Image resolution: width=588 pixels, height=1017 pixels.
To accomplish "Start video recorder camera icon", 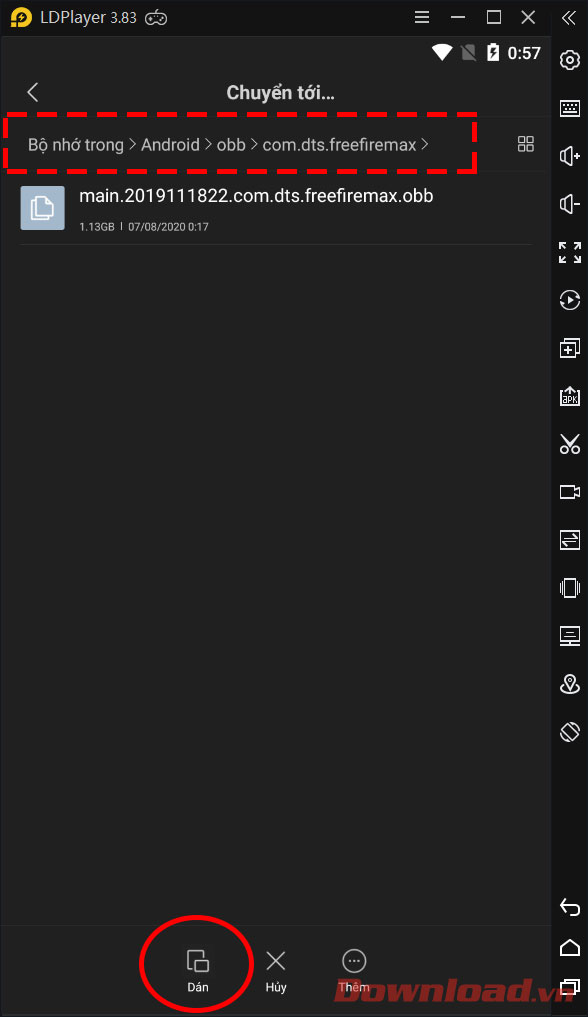I will 570,492.
